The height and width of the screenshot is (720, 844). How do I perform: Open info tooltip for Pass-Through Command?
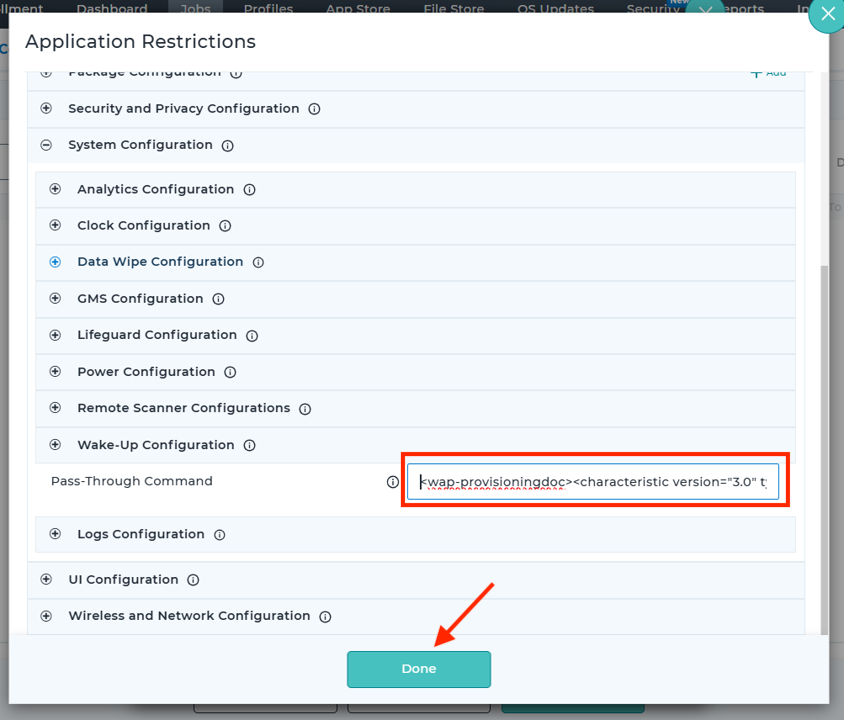(x=392, y=482)
